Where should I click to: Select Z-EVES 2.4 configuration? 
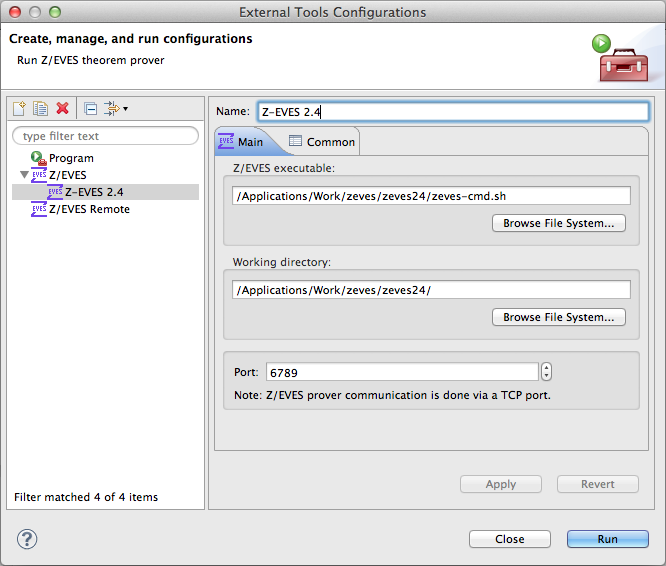tap(93, 192)
